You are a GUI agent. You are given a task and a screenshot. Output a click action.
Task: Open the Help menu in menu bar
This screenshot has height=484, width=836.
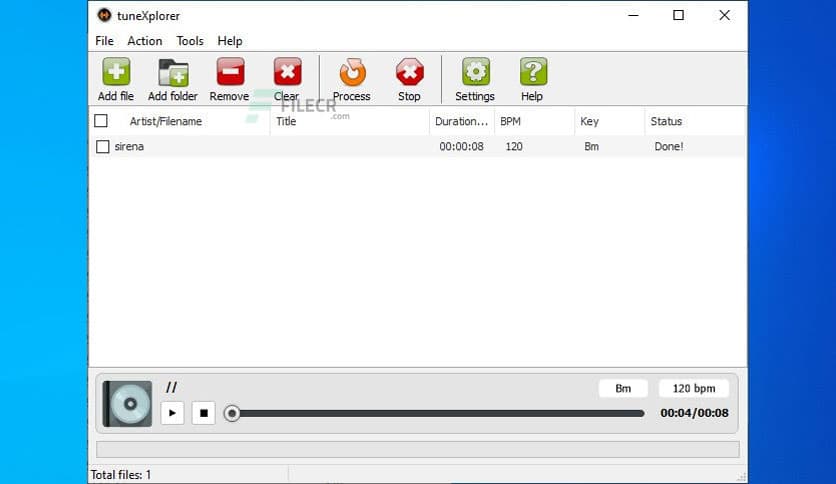point(230,41)
